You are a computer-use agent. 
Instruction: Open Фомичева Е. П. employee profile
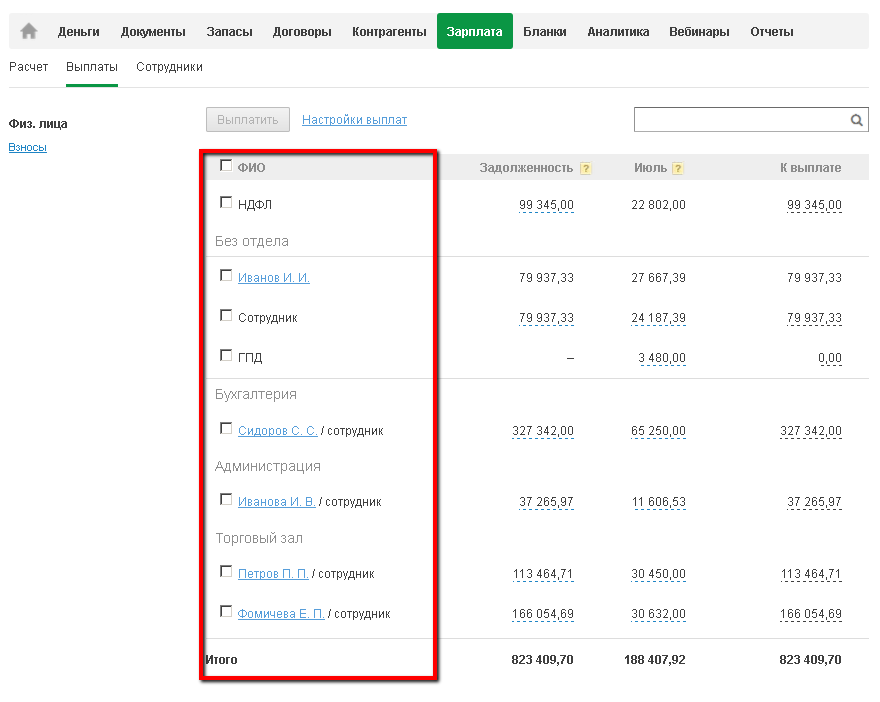[281, 614]
